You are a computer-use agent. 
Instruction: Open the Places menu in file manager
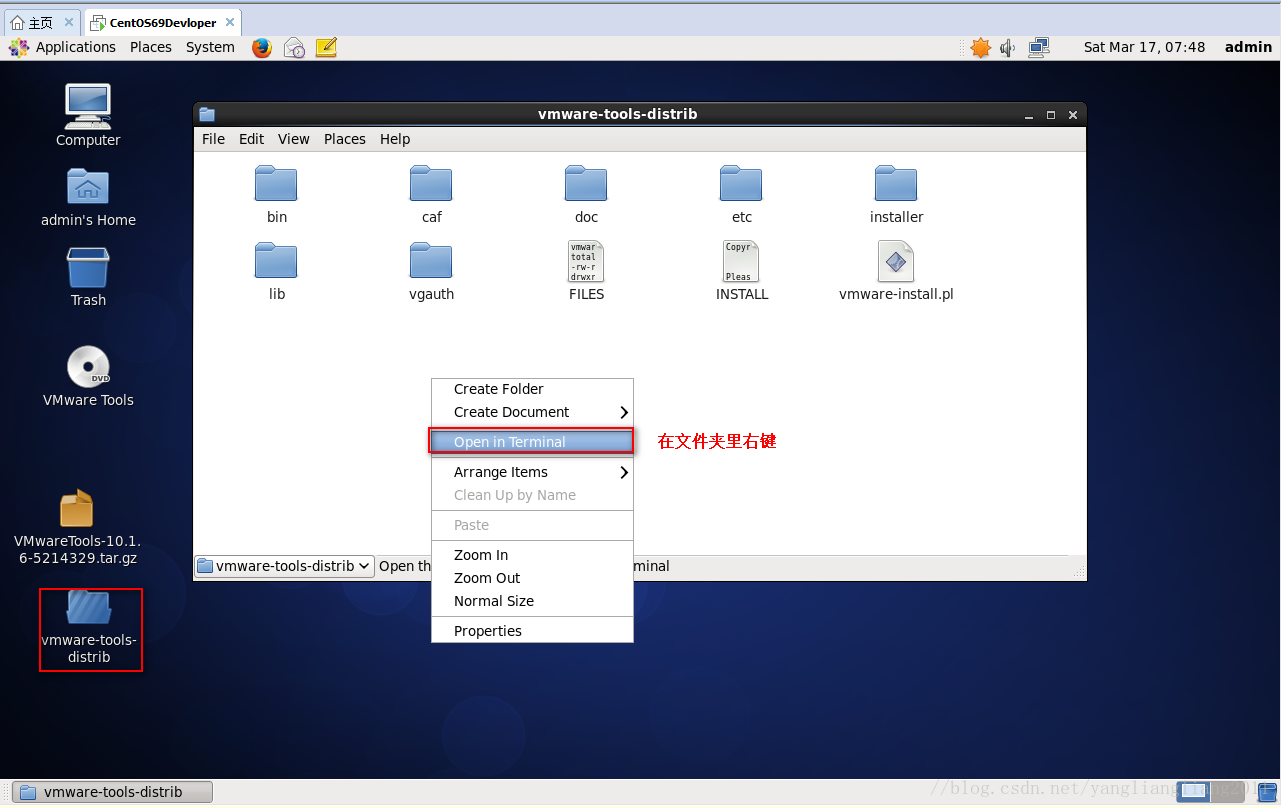pyautogui.click(x=345, y=139)
